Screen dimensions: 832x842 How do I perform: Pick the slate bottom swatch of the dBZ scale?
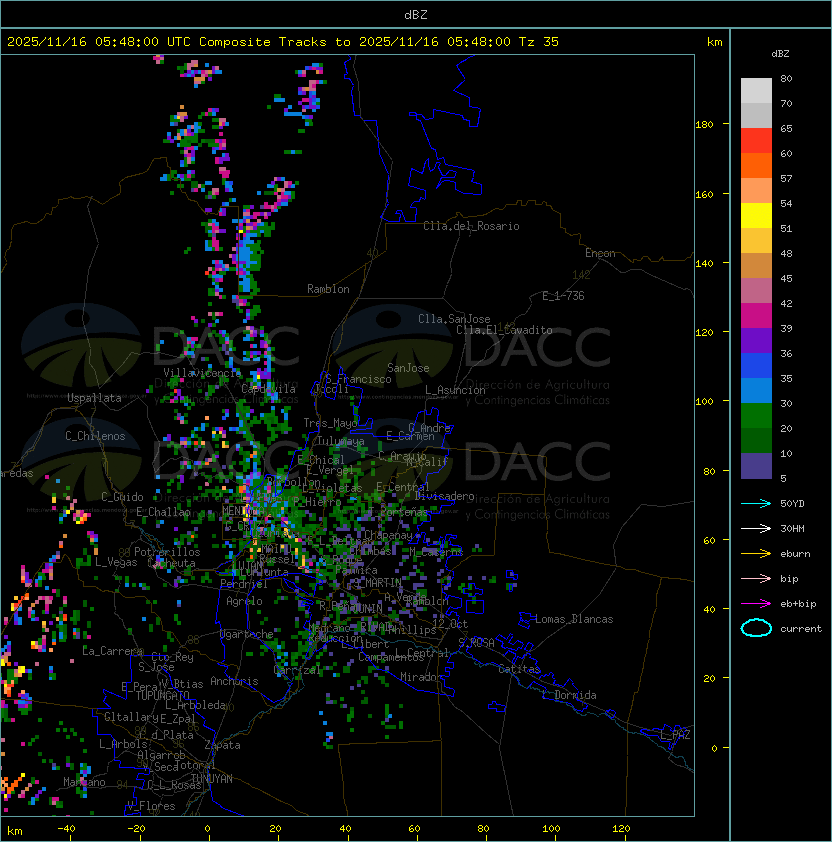[756, 466]
